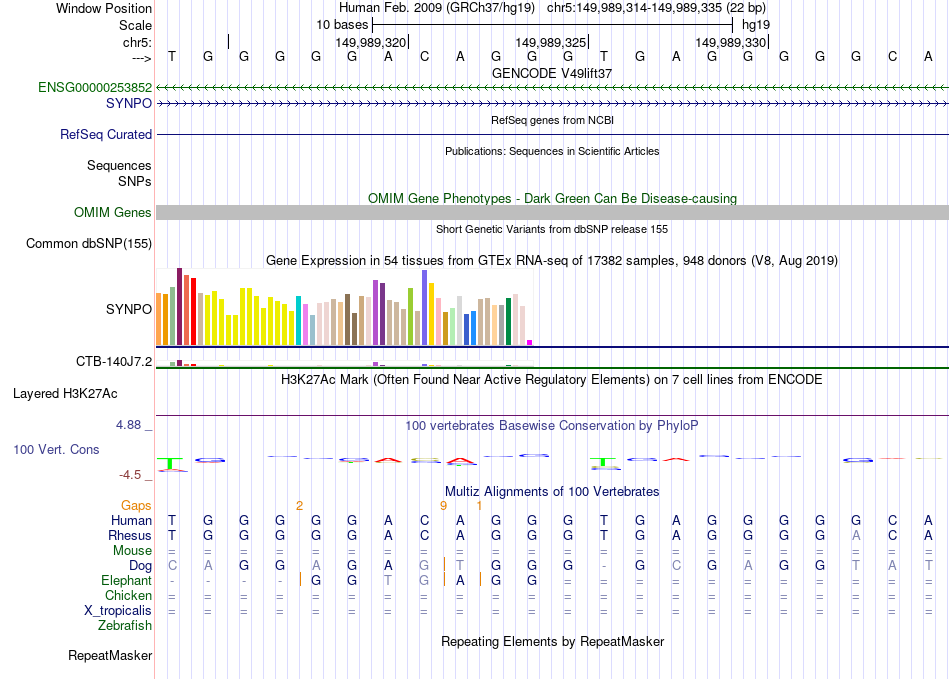This screenshot has height=679, width=950.
Task: Select the Human alignment row label
Action: click(131, 520)
